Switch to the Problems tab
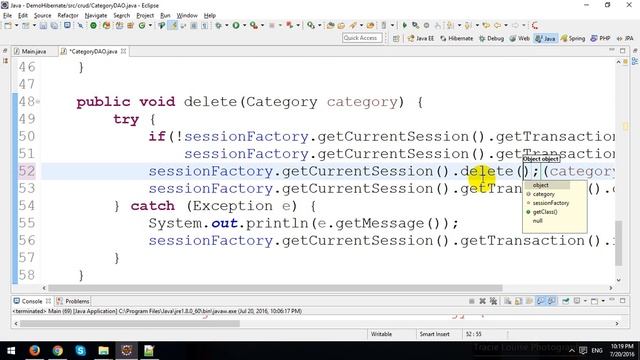640x360 pixels. (x=73, y=301)
